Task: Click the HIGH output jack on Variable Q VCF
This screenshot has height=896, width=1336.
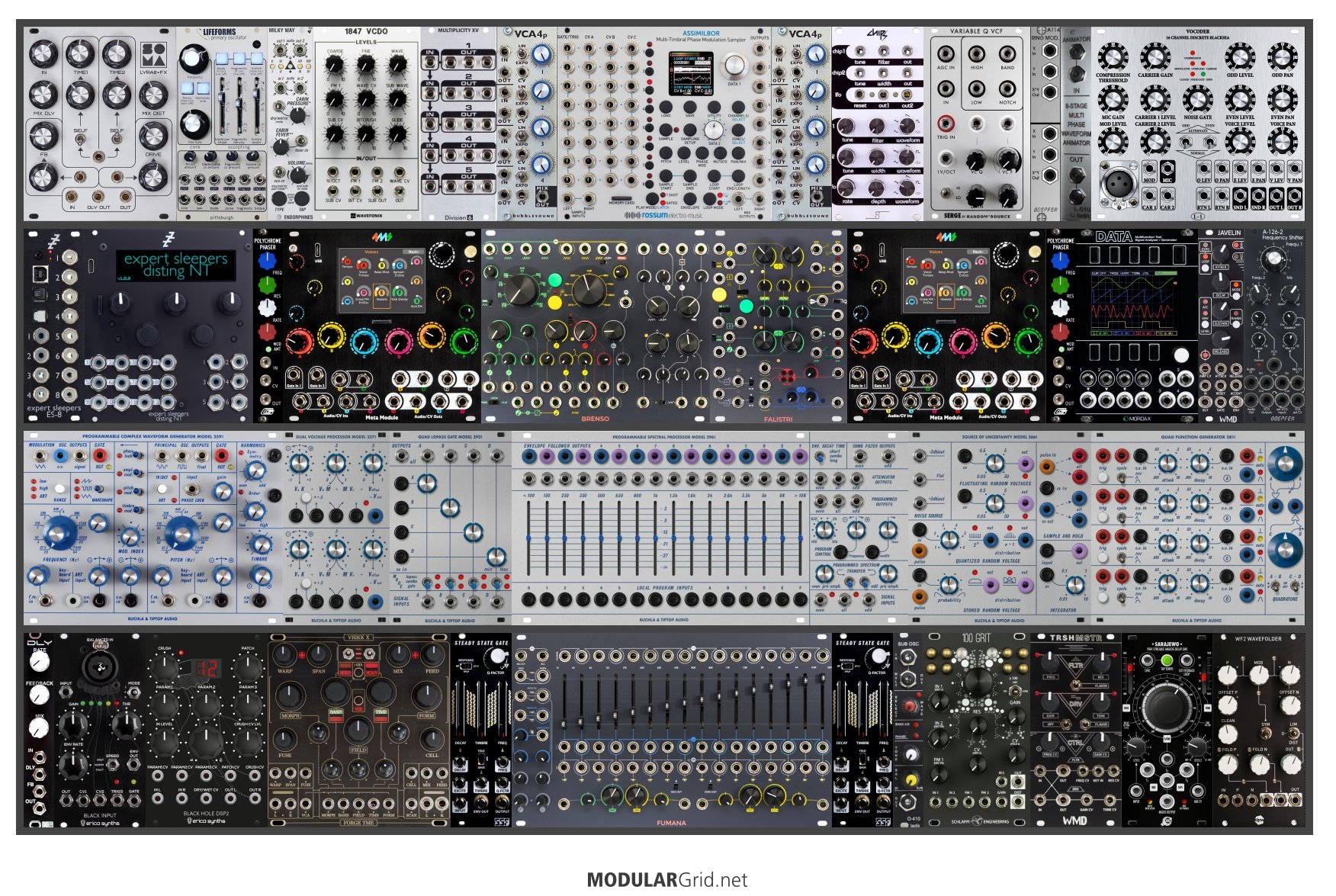Action: pyautogui.click(x=977, y=54)
